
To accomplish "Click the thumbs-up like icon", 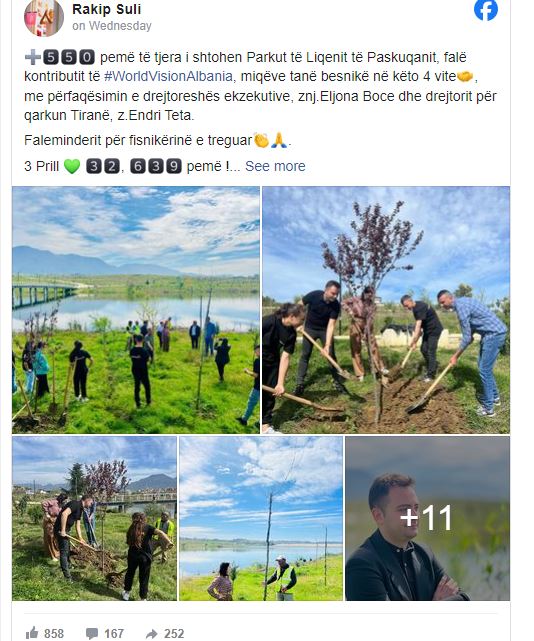I will tap(32, 633).
